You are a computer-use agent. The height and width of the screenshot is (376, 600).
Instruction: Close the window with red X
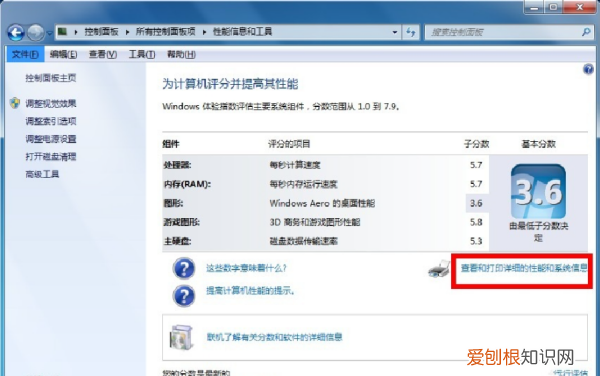point(579,7)
